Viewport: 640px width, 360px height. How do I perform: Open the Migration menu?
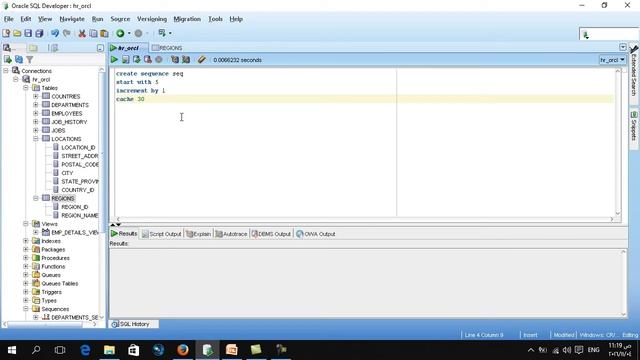187,19
